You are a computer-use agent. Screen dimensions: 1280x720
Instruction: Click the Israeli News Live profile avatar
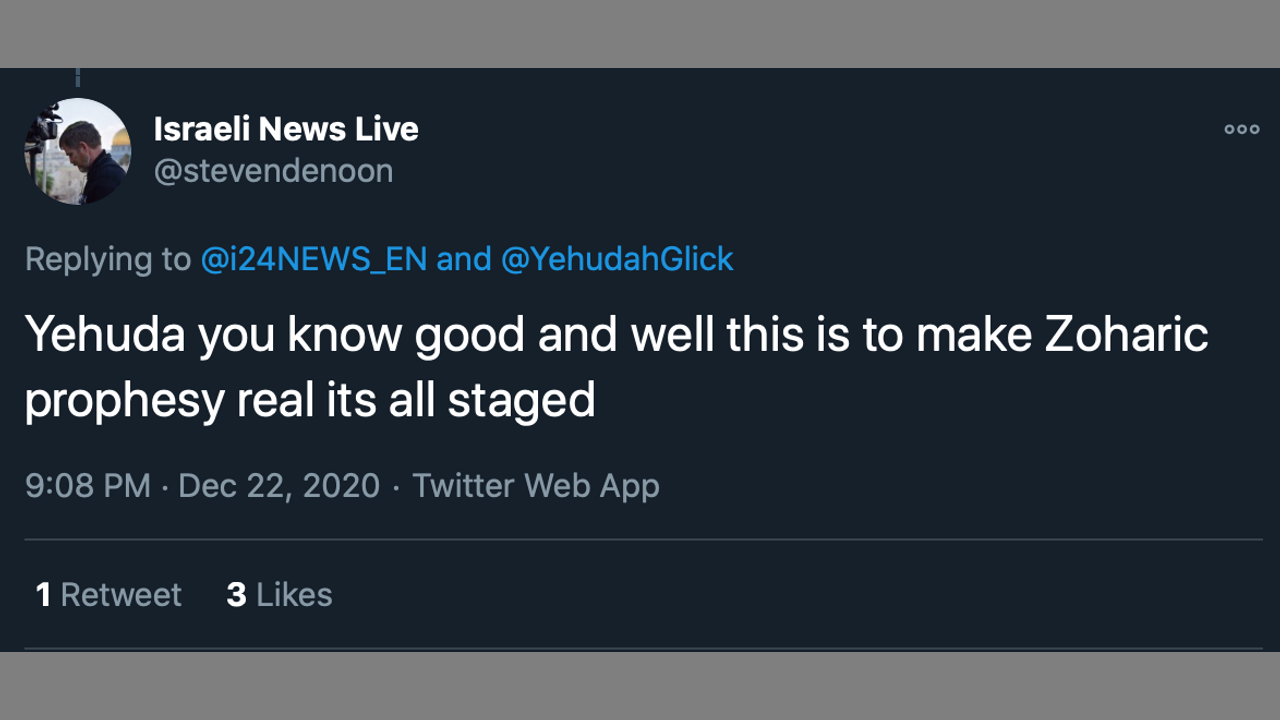tap(78, 151)
